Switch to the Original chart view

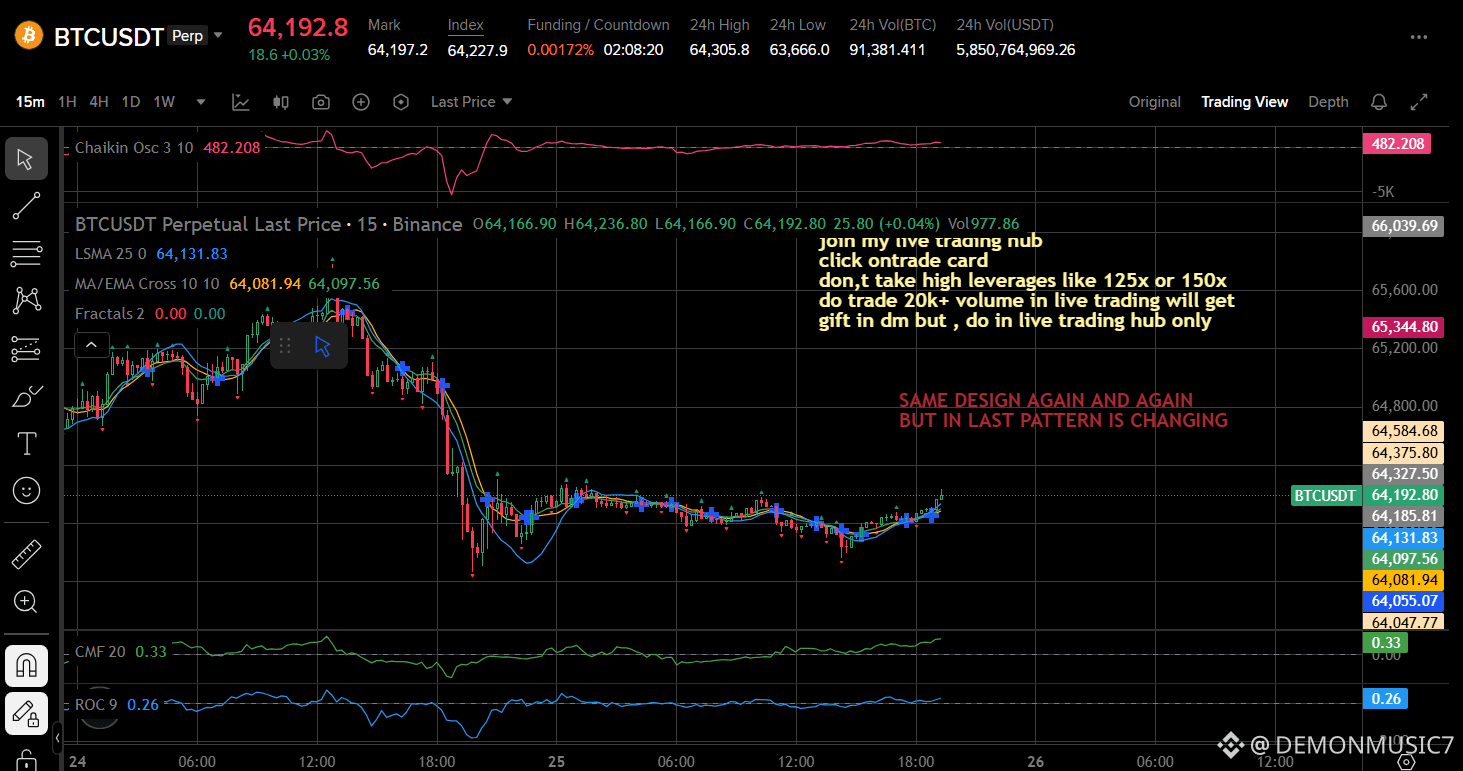tap(1155, 102)
